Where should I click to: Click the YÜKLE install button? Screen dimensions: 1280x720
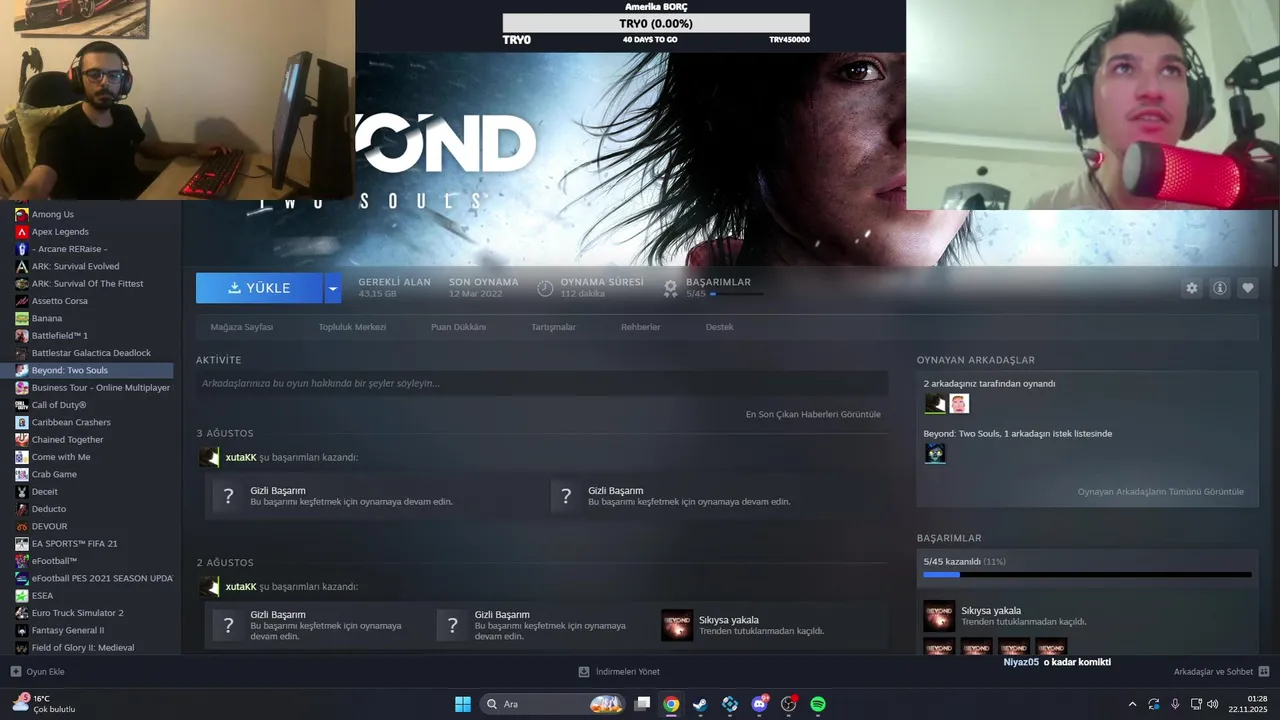click(x=259, y=288)
